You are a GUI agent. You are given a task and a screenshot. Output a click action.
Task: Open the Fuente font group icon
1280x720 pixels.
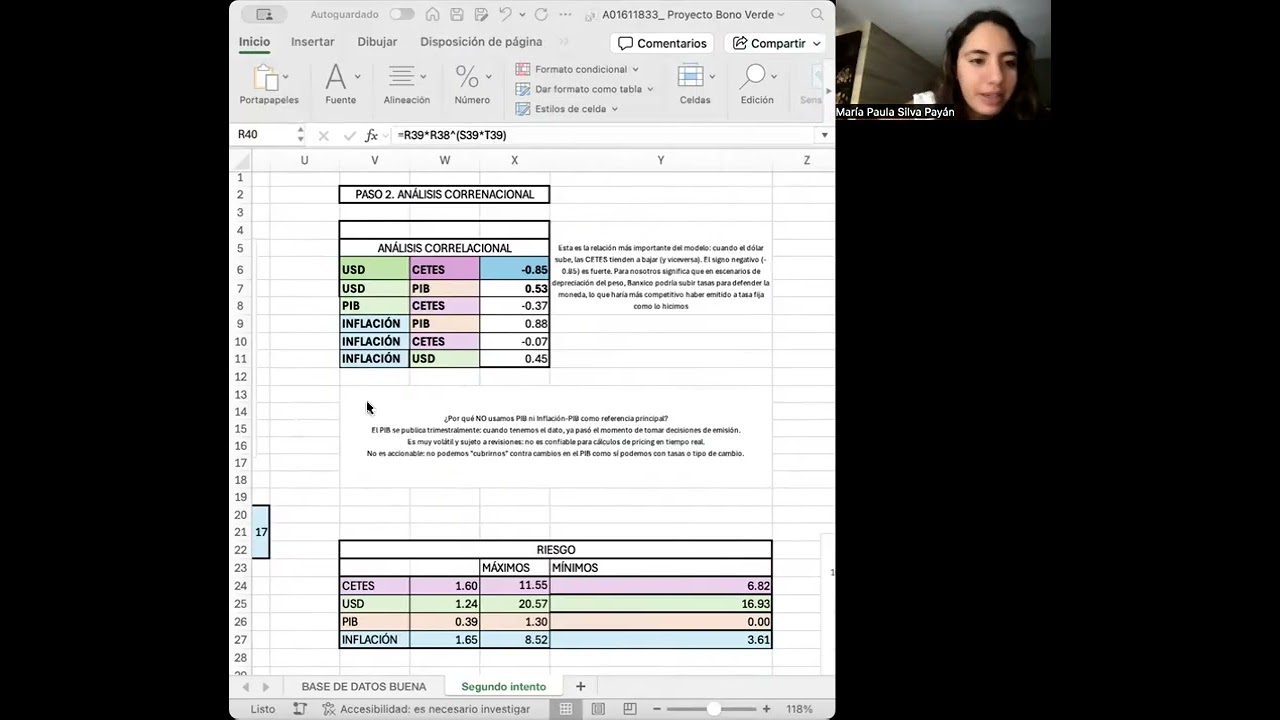(x=336, y=77)
